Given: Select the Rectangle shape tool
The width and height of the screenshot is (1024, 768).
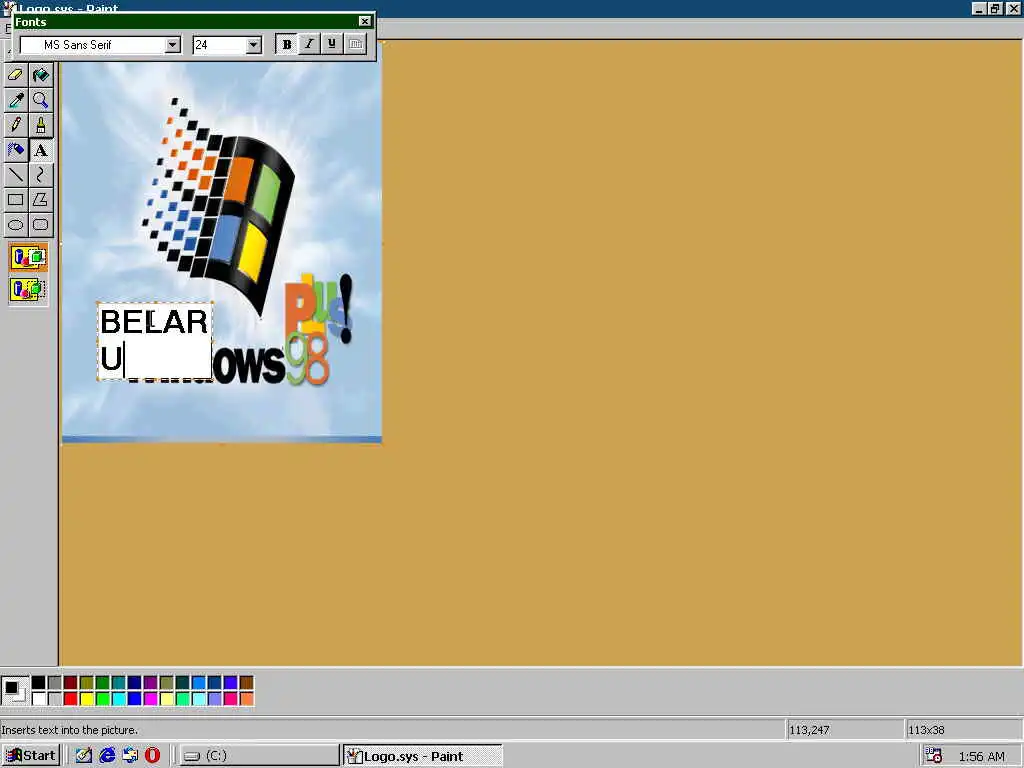Looking at the screenshot, I should [16, 200].
